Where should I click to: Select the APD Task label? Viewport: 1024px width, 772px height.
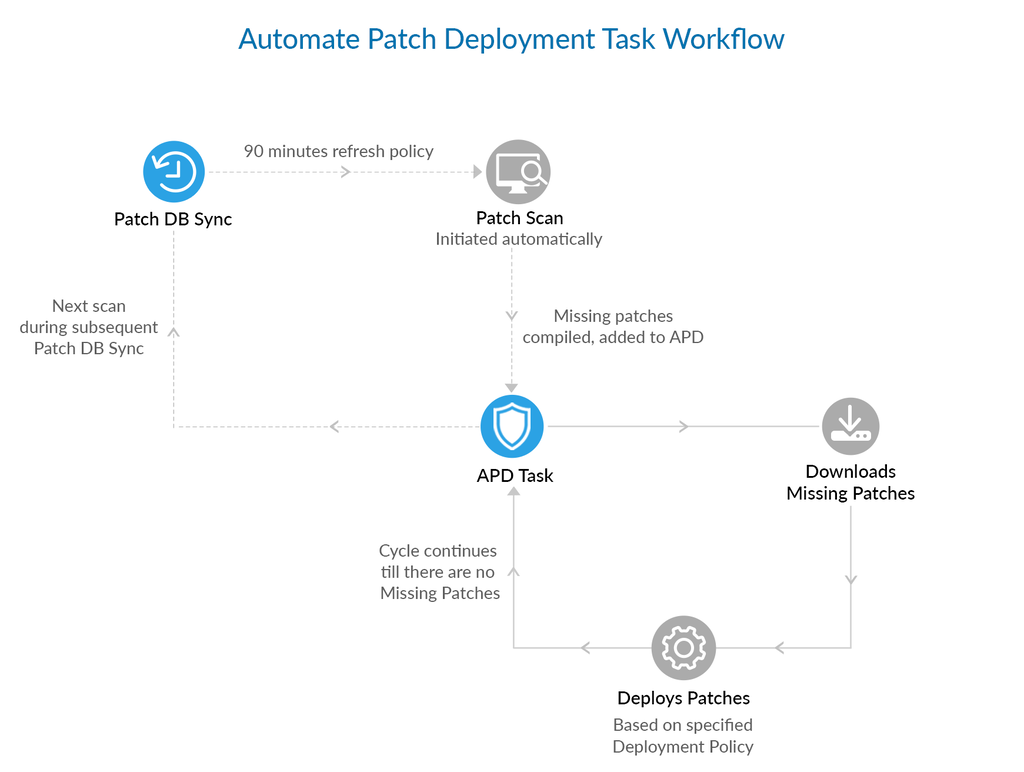point(514,475)
